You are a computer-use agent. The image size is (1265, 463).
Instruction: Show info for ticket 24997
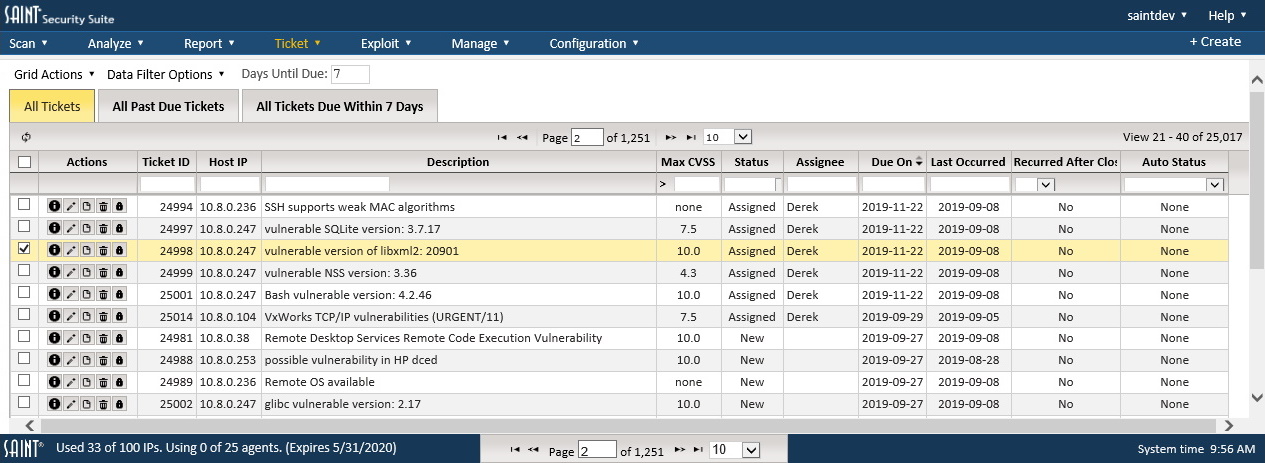pos(55,229)
